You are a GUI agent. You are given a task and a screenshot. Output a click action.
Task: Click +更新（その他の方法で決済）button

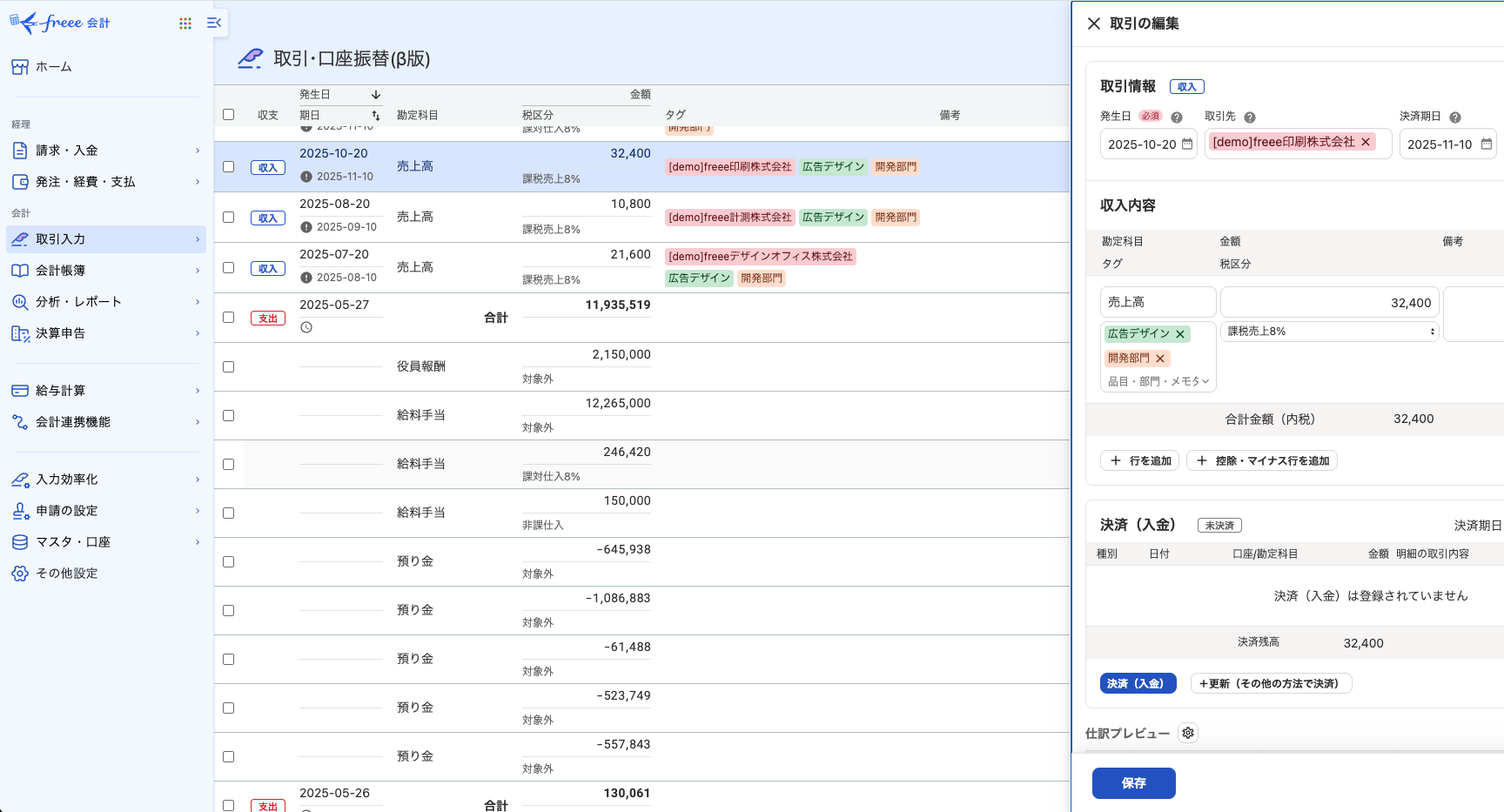click(1271, 683)
